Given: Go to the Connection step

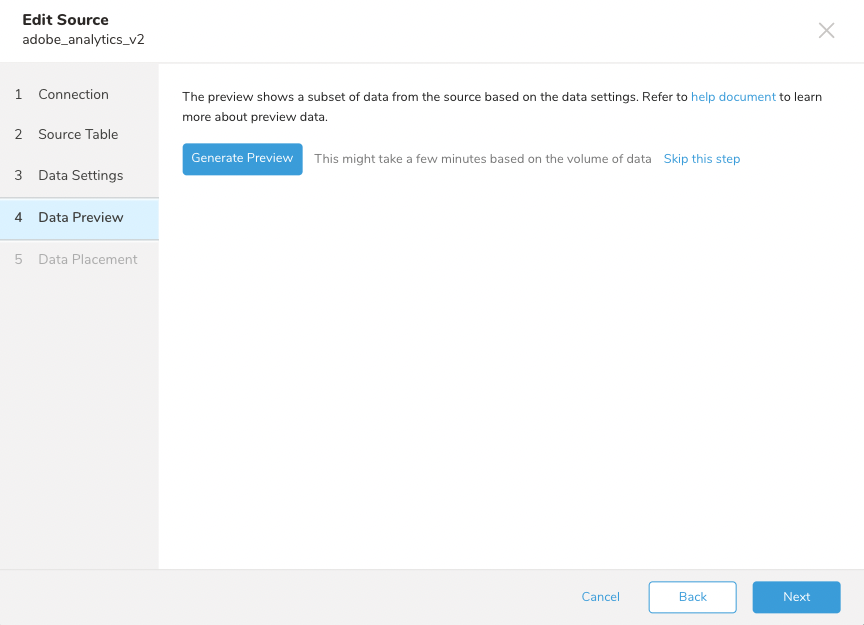Looking at the screenshot, I should (x=73, y=94).
